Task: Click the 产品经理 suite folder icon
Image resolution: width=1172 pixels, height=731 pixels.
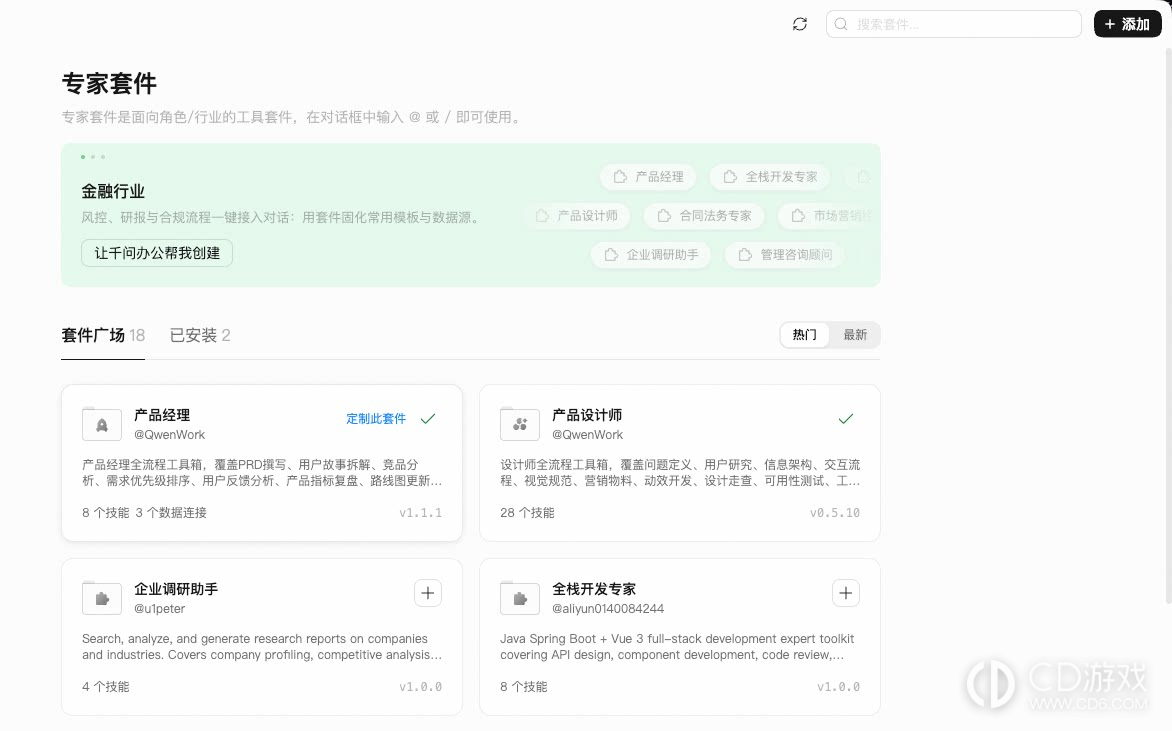Action: 102,424
